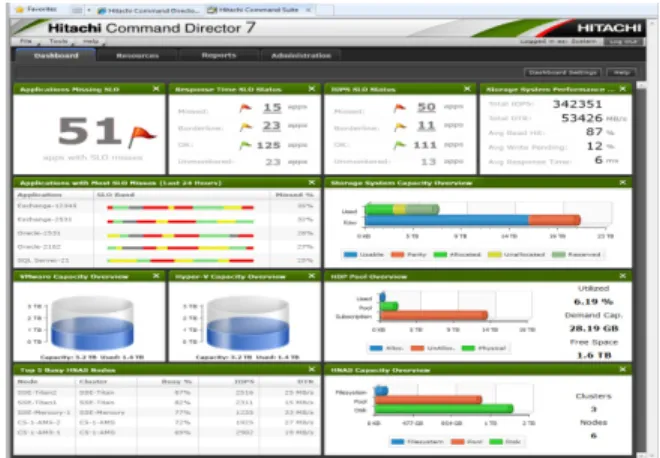Image resolution: width=660 pixels, height=458 pixels.
Task: Open the Resources tab
Action: [137, 56]
